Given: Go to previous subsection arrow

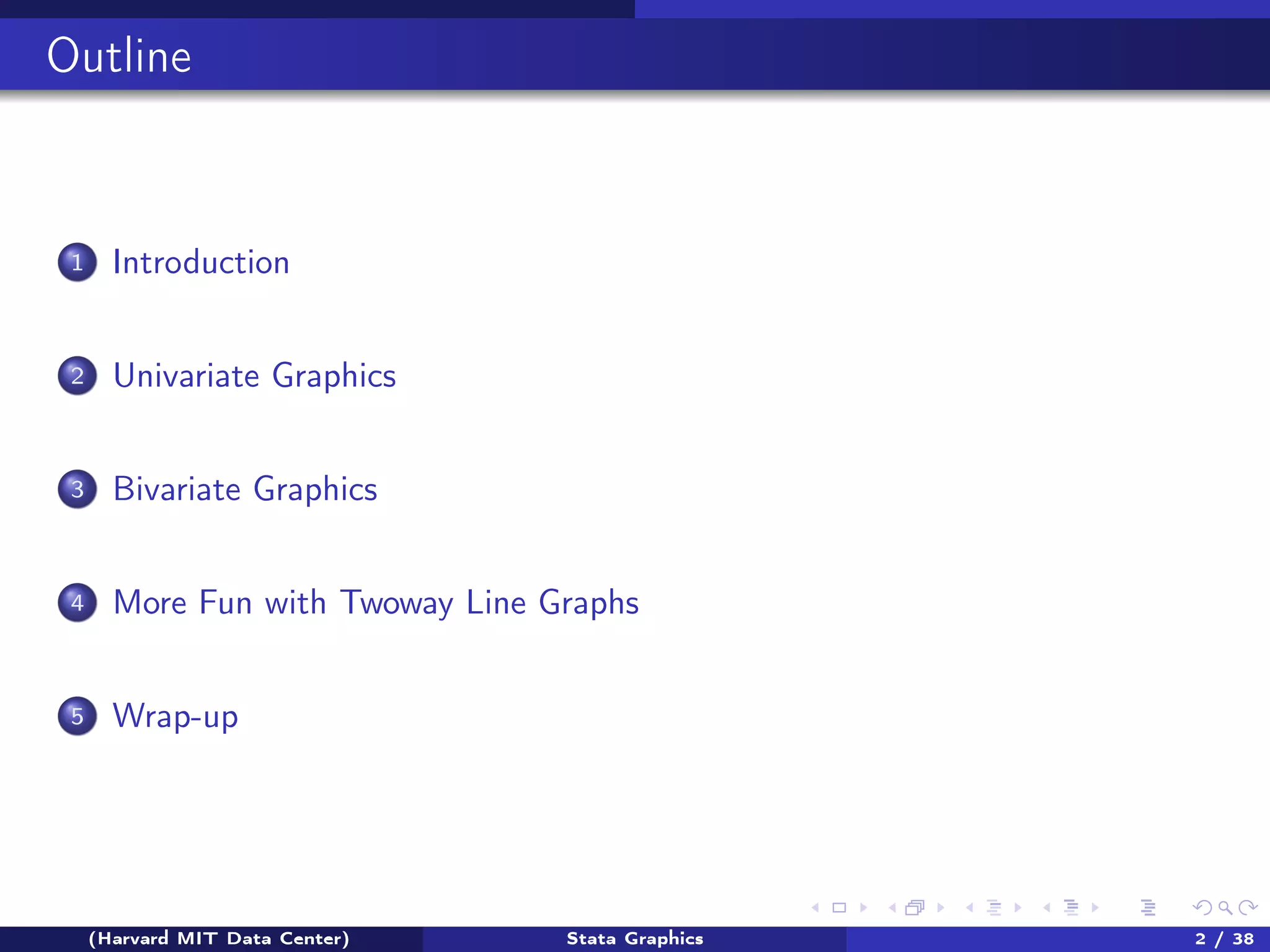Looking at the screenshot, I should coord(969,907).
